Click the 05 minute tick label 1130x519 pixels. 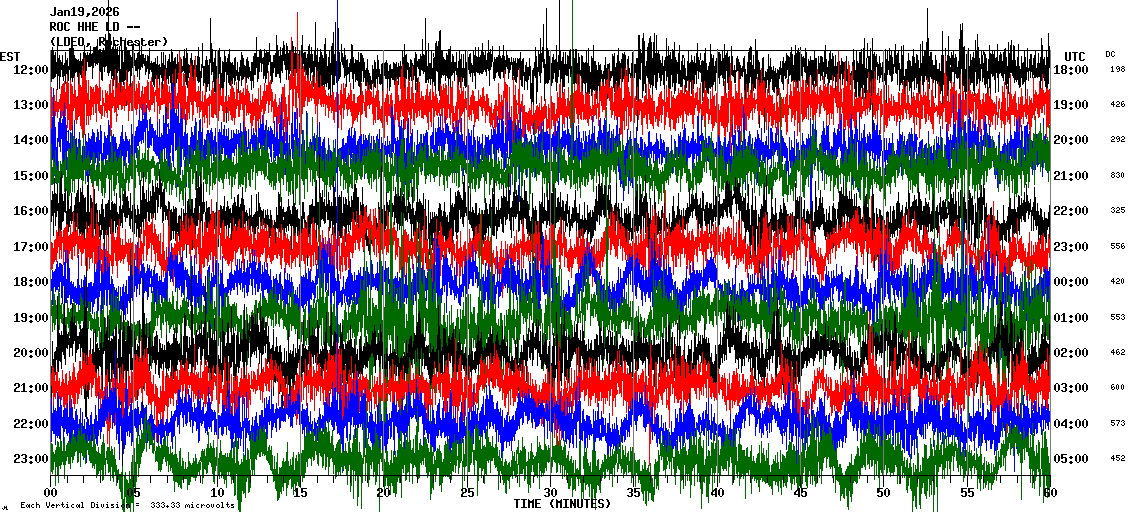click(x=133, y=493)
